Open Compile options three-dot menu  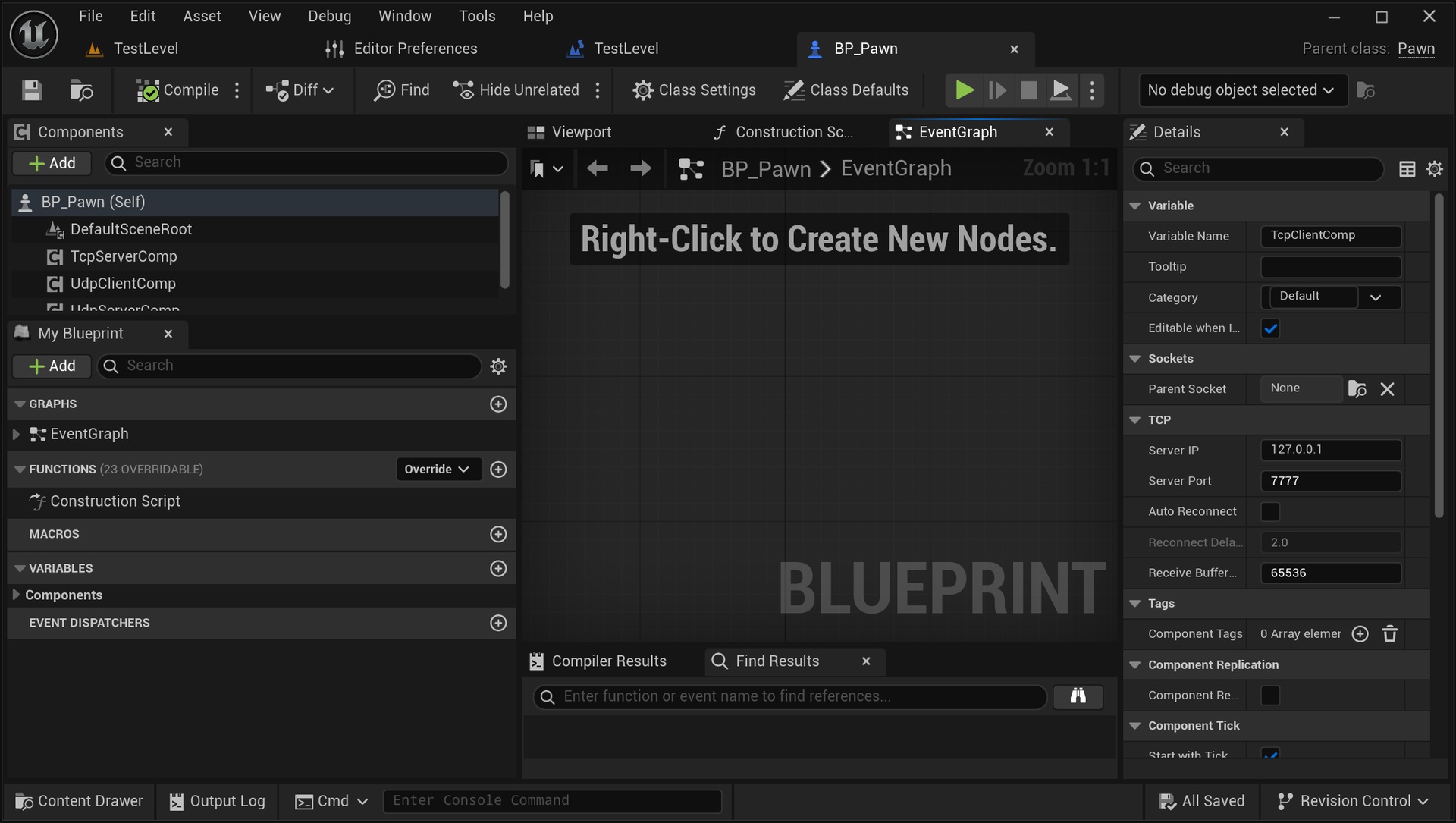pyautogui.click(x=237, y=90)
